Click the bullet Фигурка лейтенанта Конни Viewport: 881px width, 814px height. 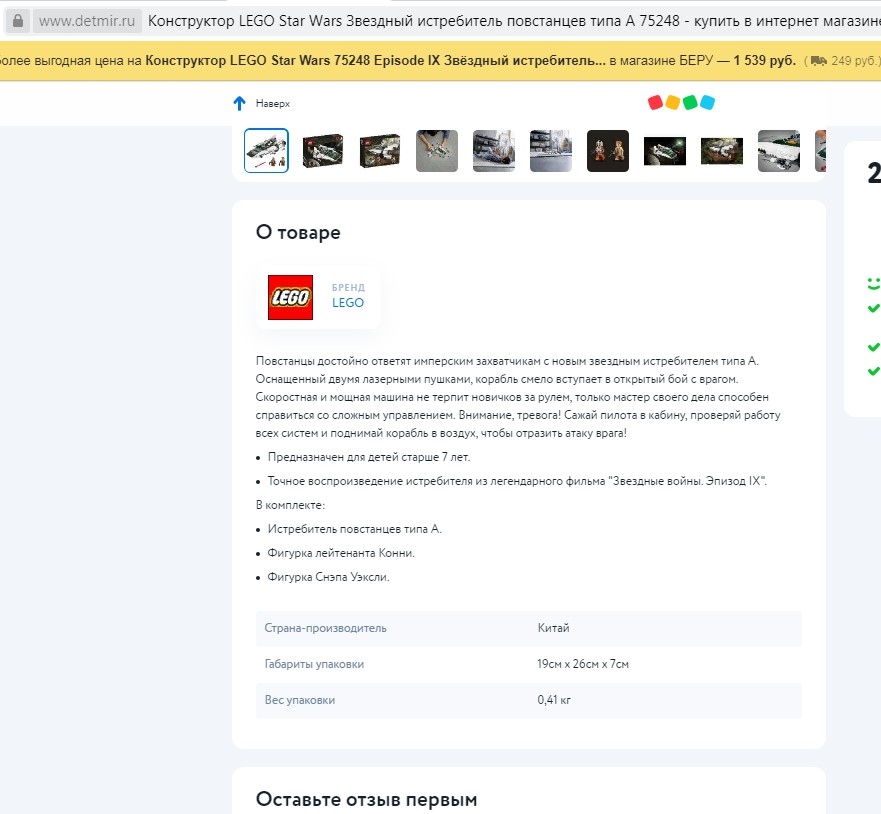pyautogui.click(x=341, y=553)
